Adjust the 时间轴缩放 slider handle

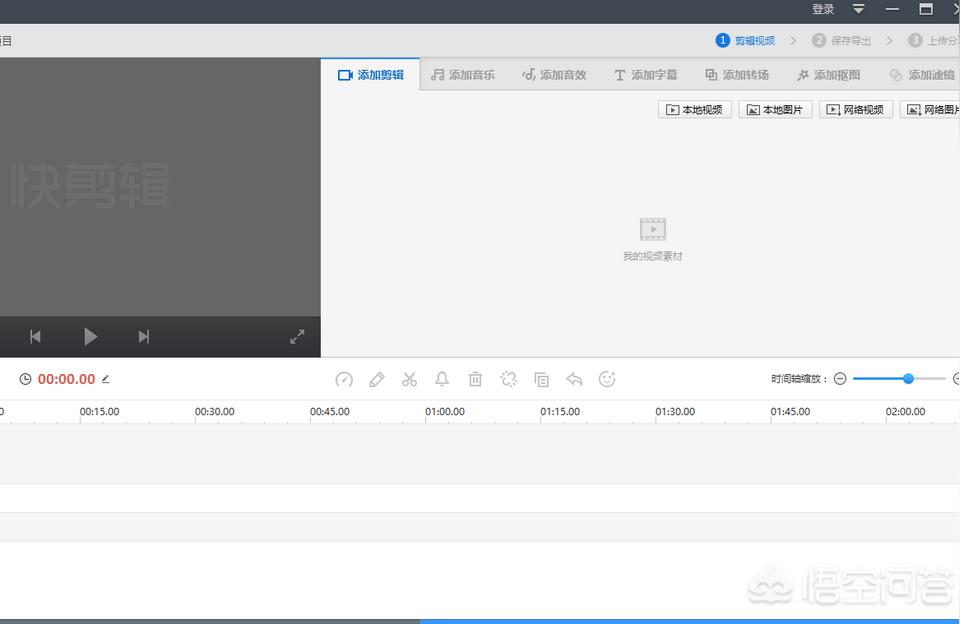(909, 379)
